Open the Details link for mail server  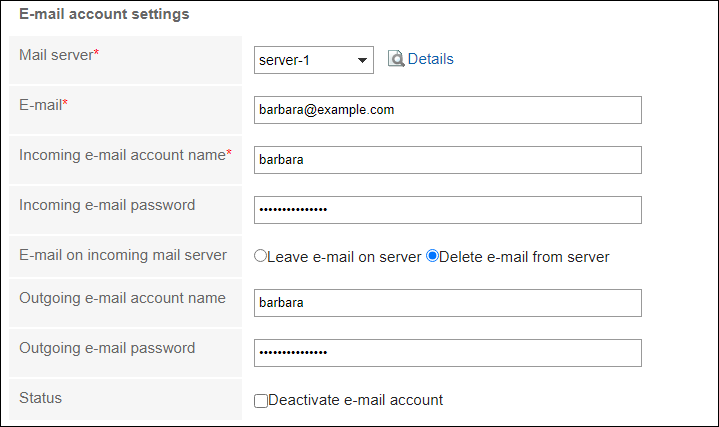430,59
